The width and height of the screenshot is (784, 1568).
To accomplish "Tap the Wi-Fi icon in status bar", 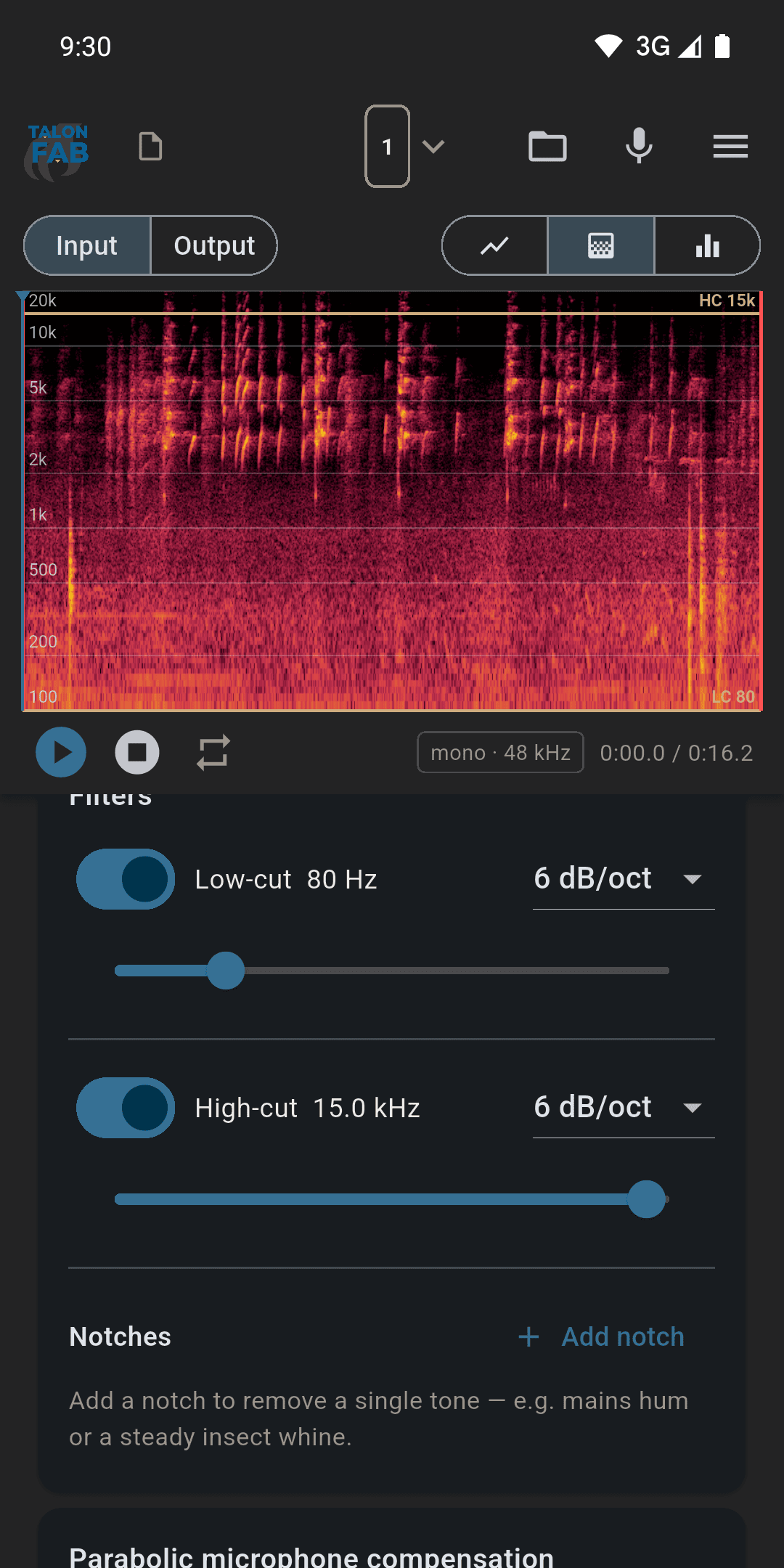I will pyautogui.click(x=608, y=46).
